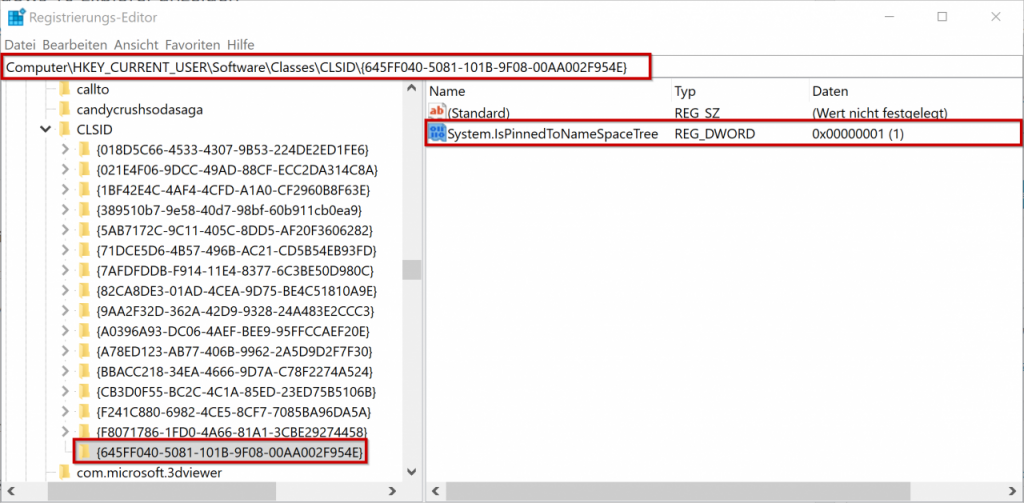This screenshot has height=503, width=1024.
Task: Expand the {A0396A93-DC06-4AEF-BEE9-95FFCCAEF20E} key
Action: click(66, 330)
